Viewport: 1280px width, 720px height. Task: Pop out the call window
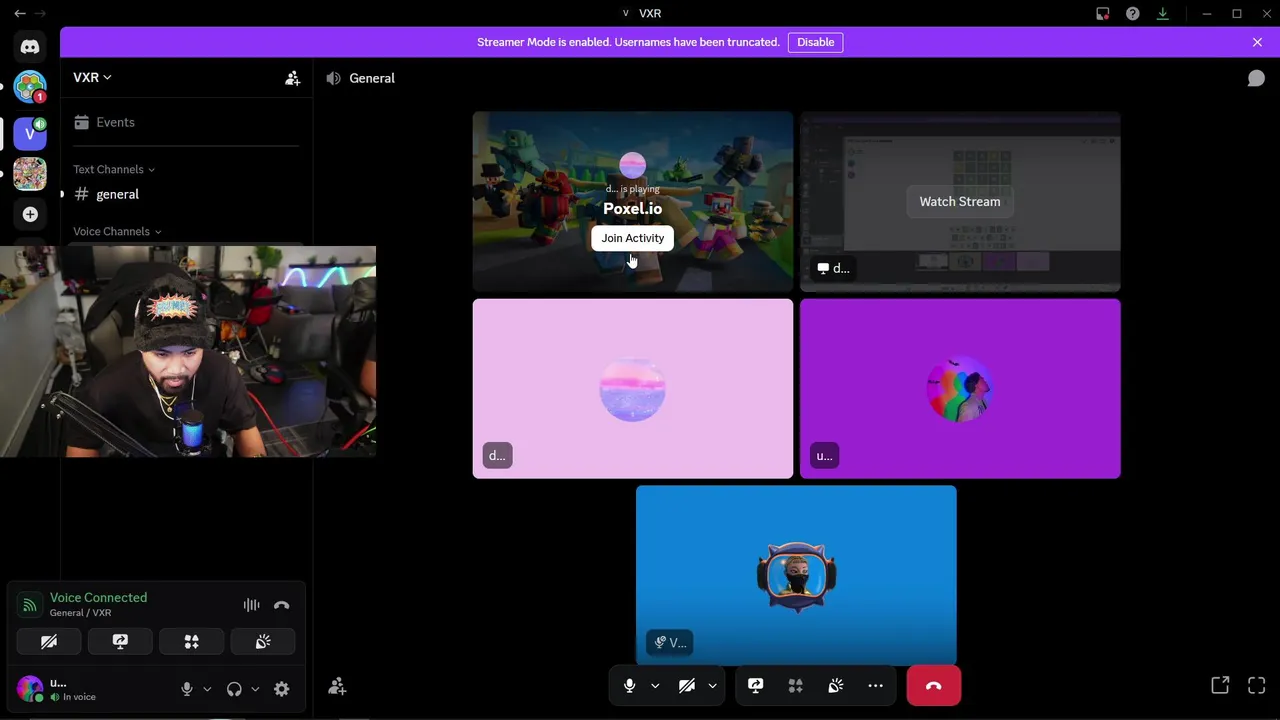[1220, 685]
